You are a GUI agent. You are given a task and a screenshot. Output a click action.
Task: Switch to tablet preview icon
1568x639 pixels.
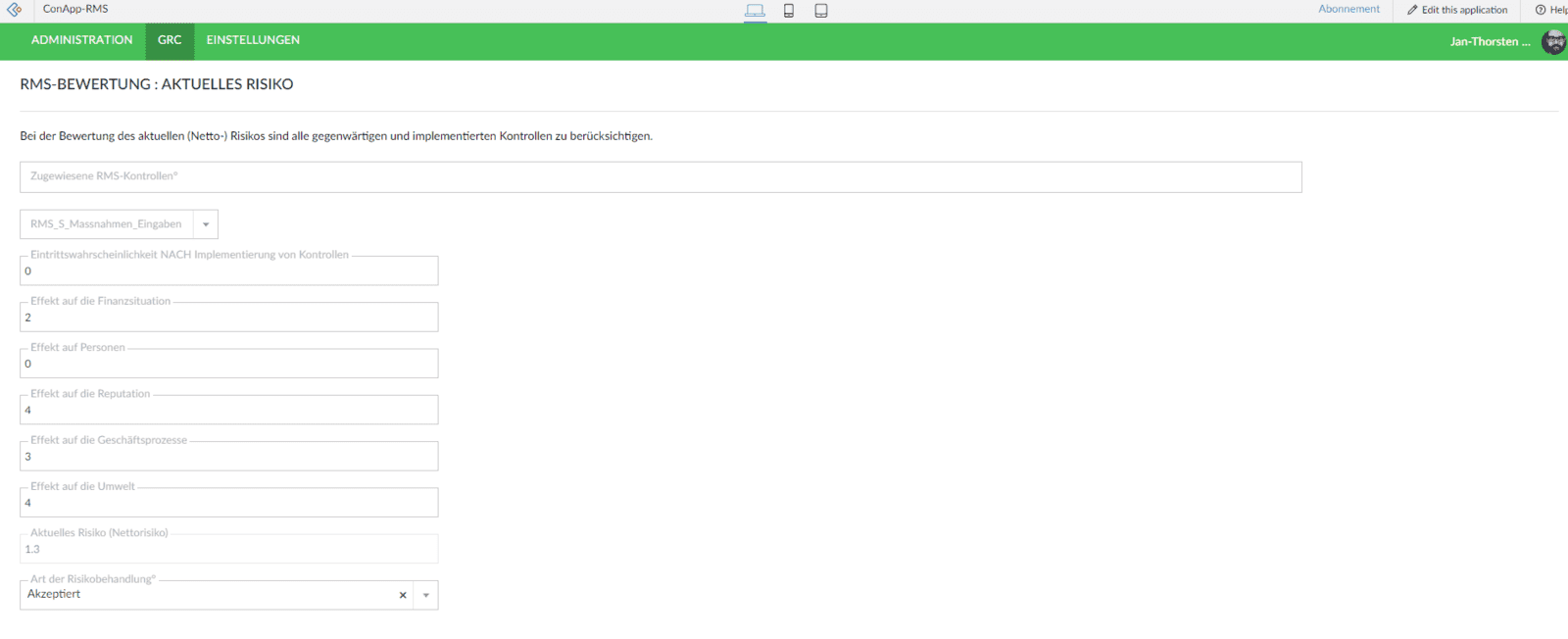(821, 11)
